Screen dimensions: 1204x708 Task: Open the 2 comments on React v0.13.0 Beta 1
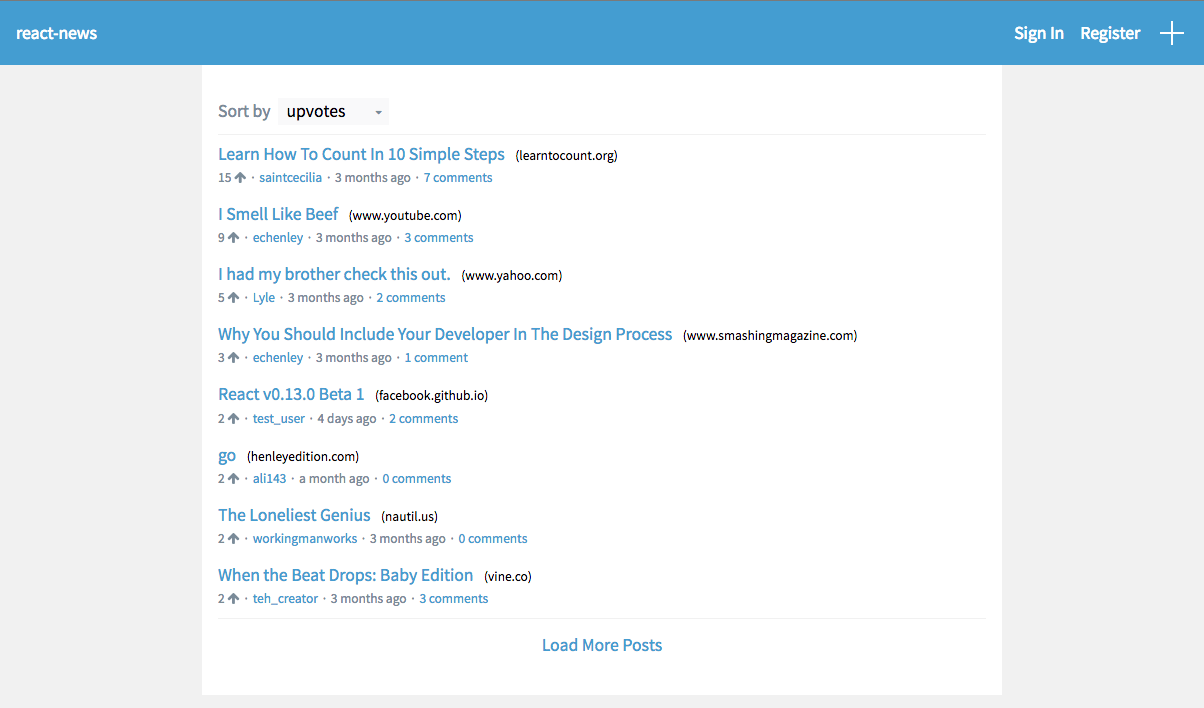423,418
